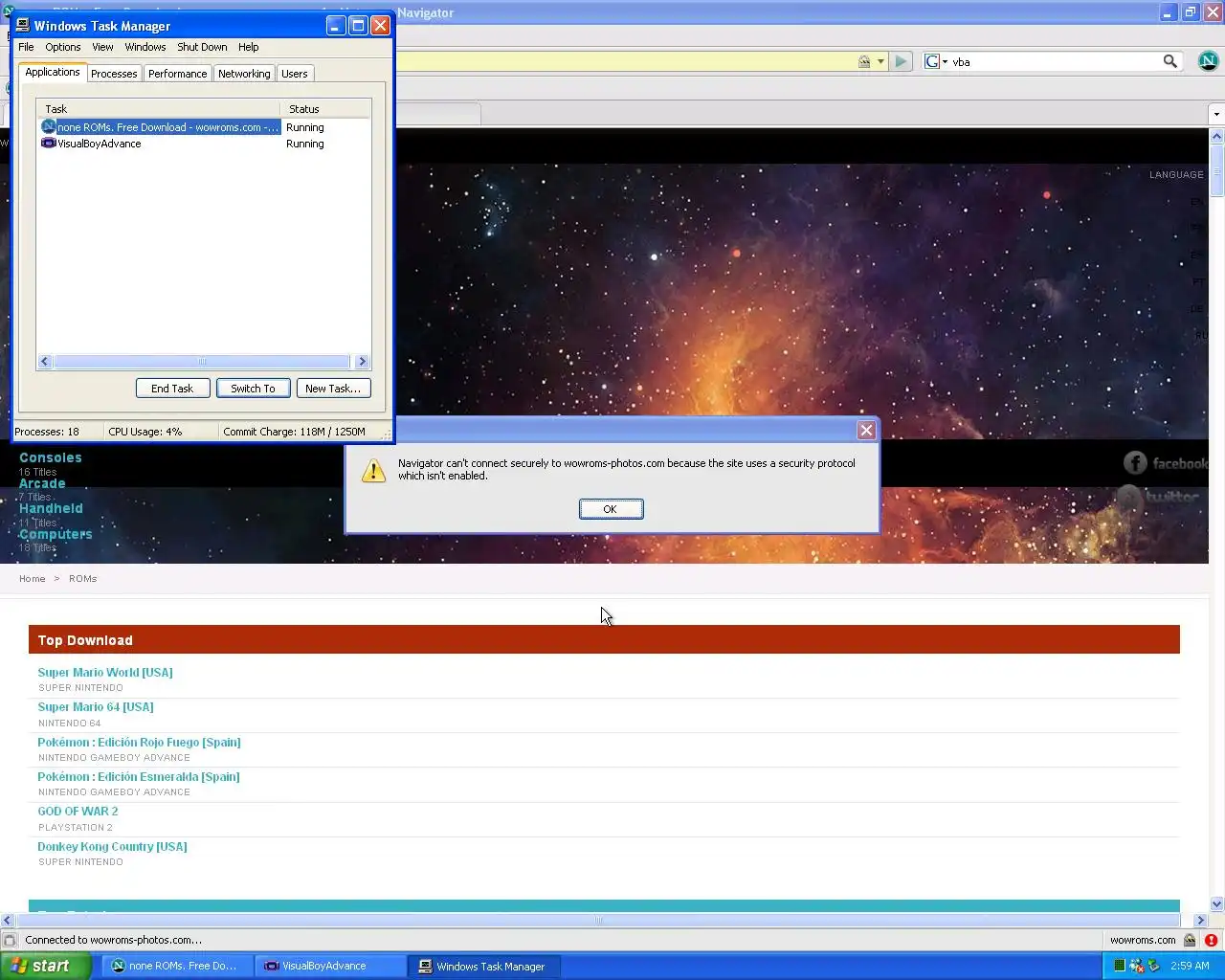Screen dimensions: 1225x980
Task: Open the tab list dropdown arrow
Action: 1216,114
